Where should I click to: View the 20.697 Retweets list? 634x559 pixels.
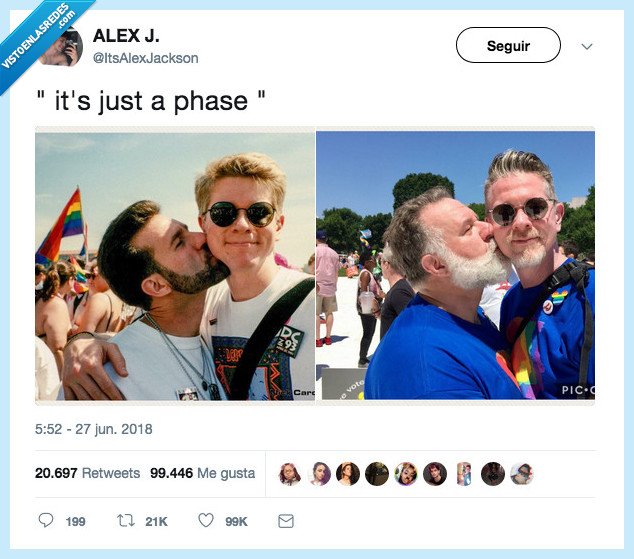87,473
